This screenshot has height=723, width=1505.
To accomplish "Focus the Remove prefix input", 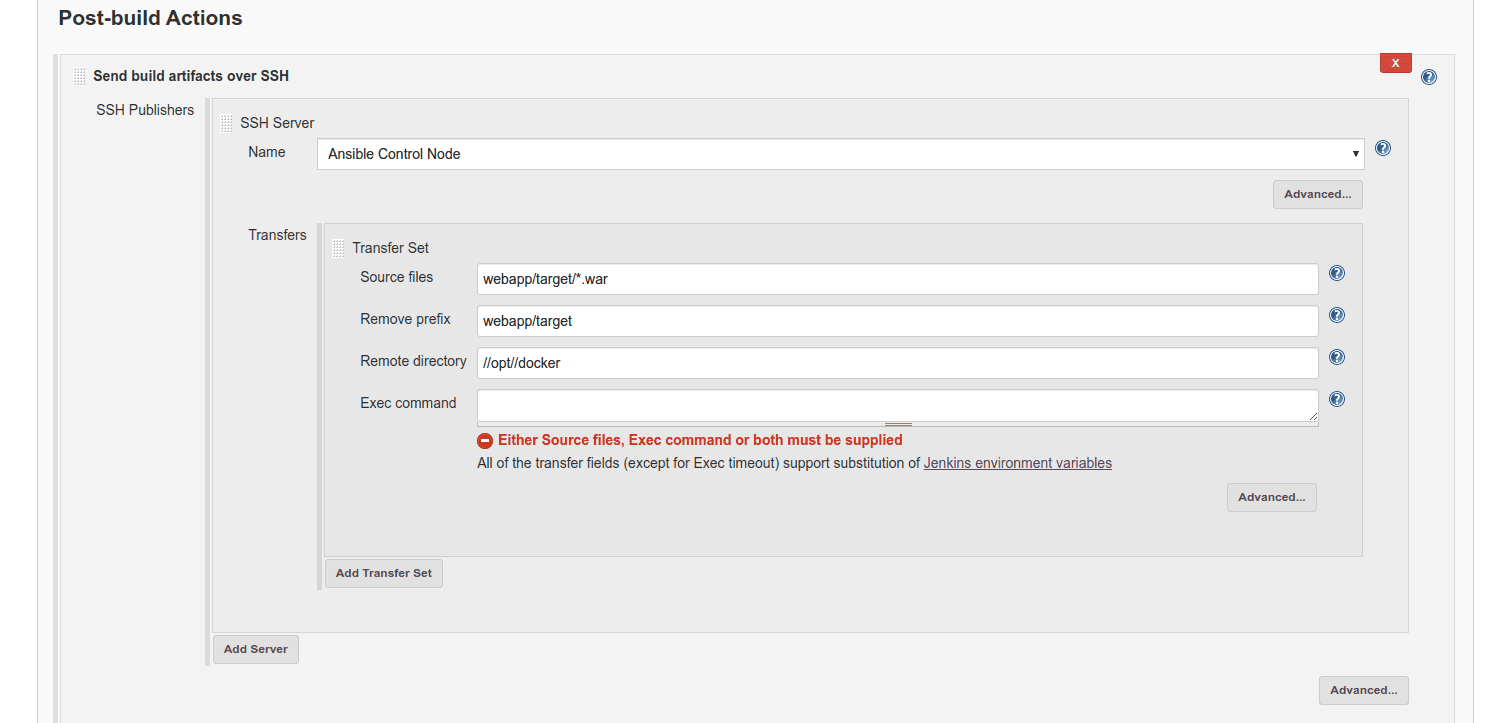I will click(897, 321).
